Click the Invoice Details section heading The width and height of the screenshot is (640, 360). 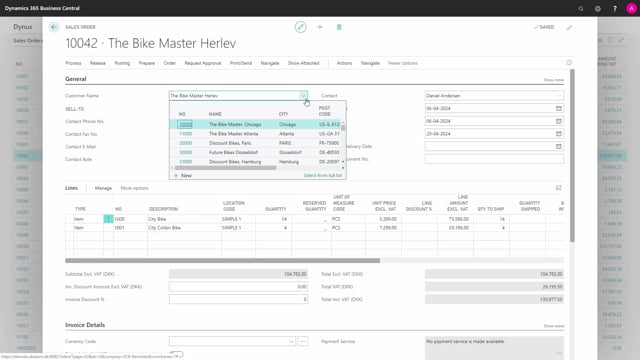(85, 325)
